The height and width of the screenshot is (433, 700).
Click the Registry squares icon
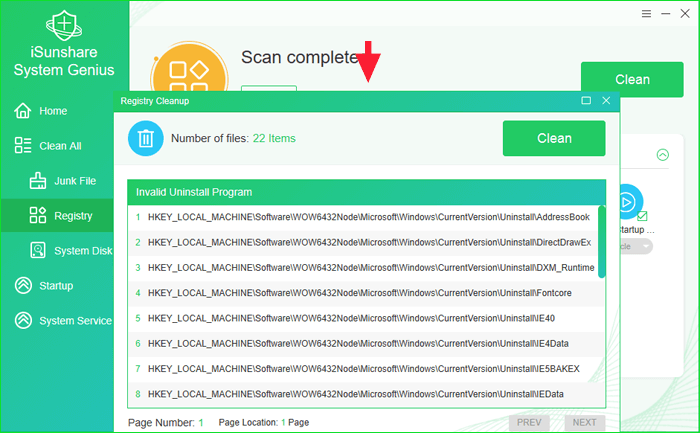pos(38,215)
